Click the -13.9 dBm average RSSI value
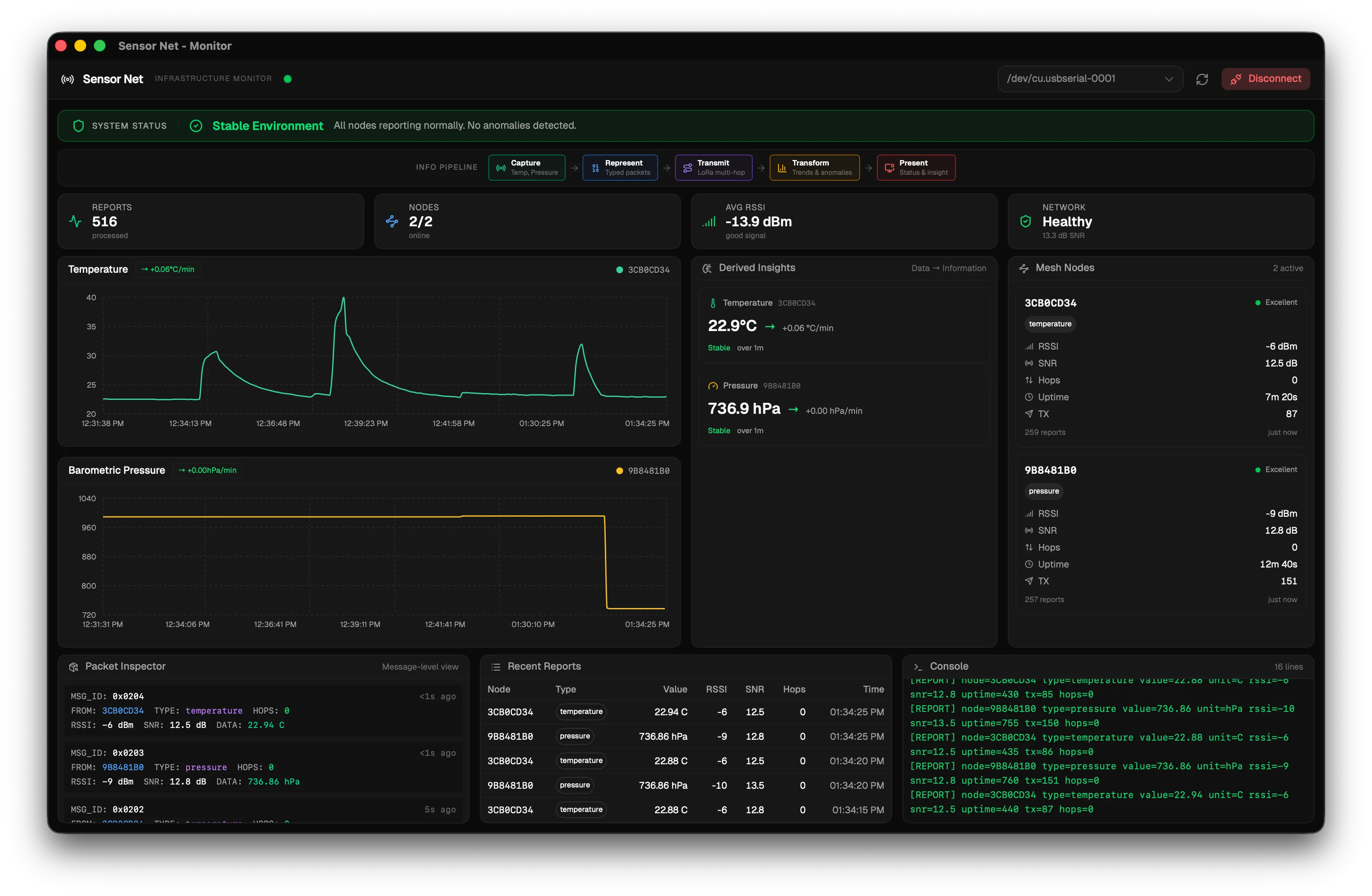1372x896 pixels. (758, 222)
